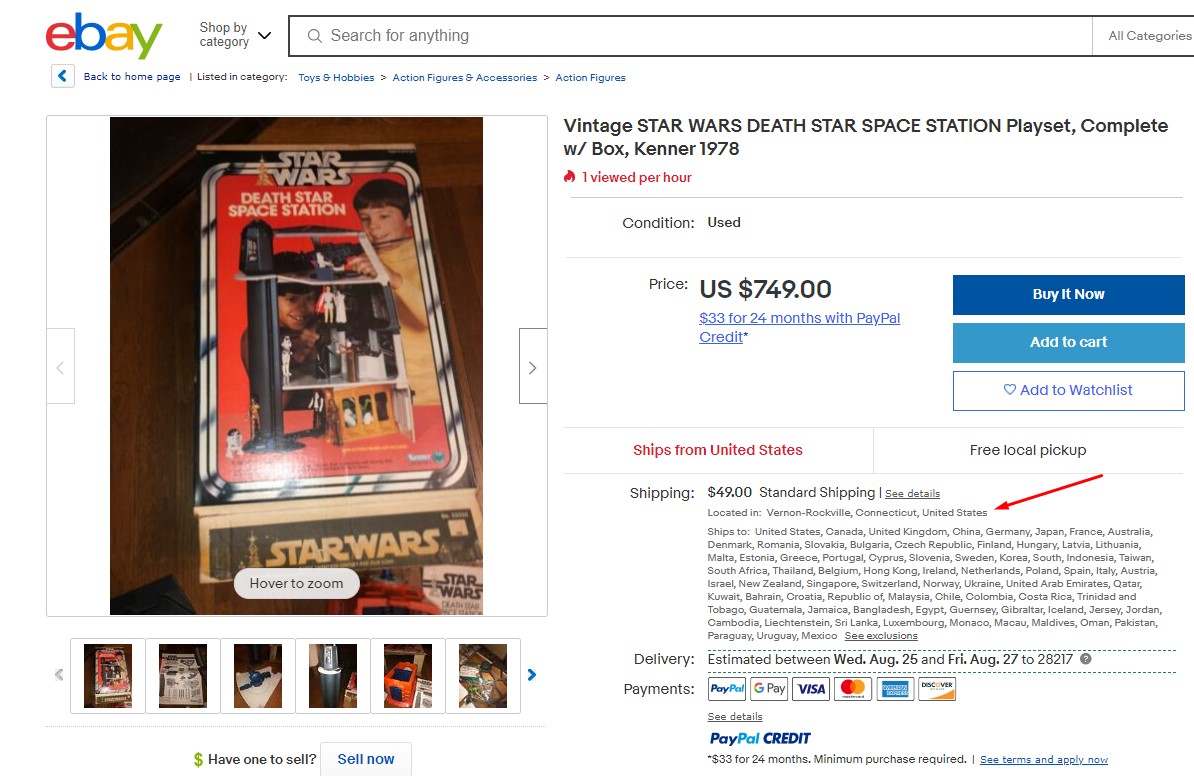Show next main product image
Image resolution: width=1194 pixels, height=776 pixels.
(533, 366)
